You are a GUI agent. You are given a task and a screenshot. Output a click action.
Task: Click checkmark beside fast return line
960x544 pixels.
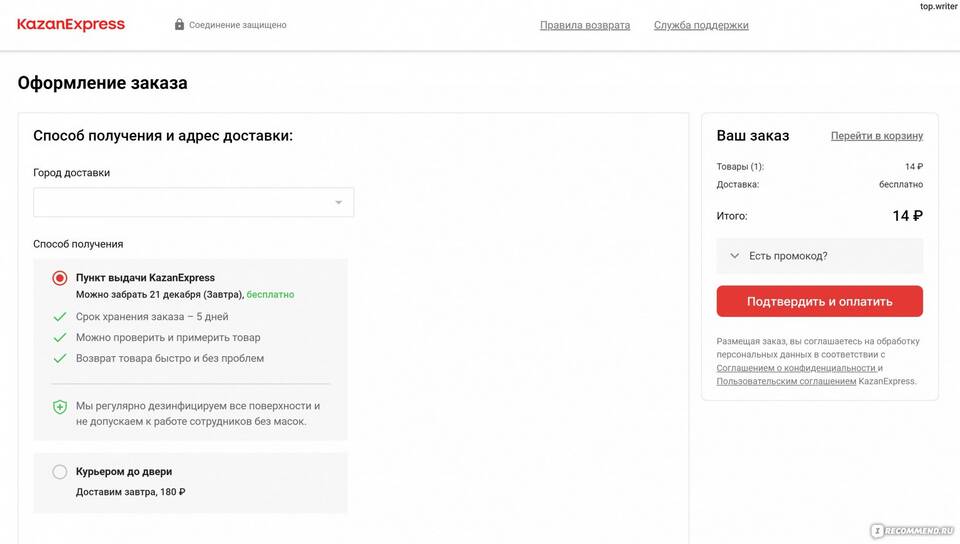[x=60, y=358]
